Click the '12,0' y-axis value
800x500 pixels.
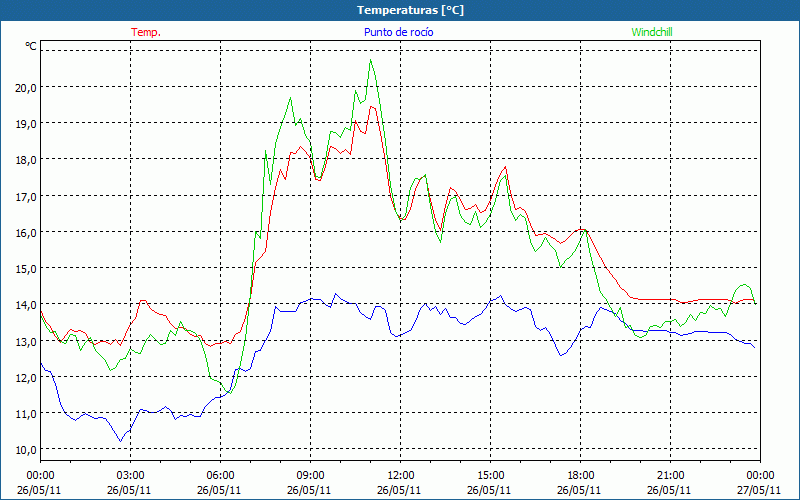26,377
